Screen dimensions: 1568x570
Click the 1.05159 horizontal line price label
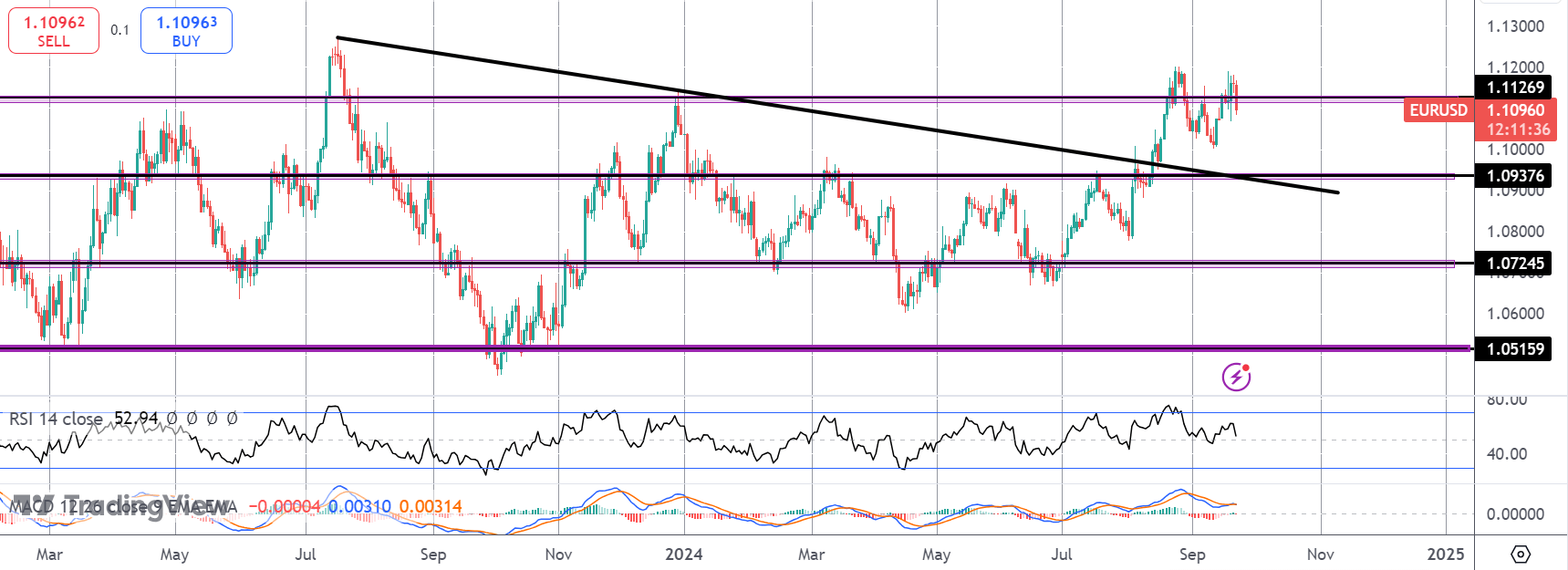point(1513,348)
